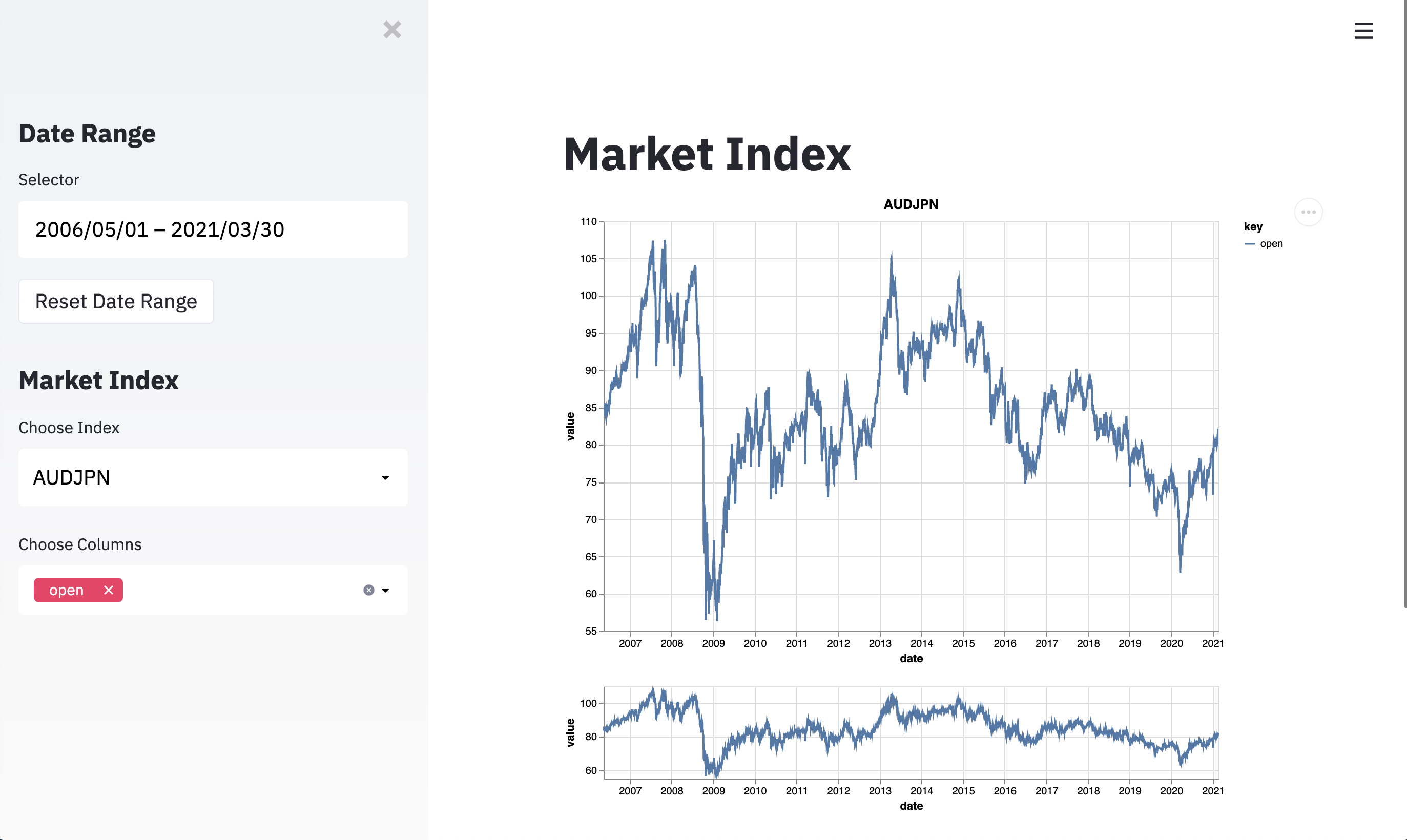
Task: Remove the 'open' column tag
Action: (x=109, y=590)
